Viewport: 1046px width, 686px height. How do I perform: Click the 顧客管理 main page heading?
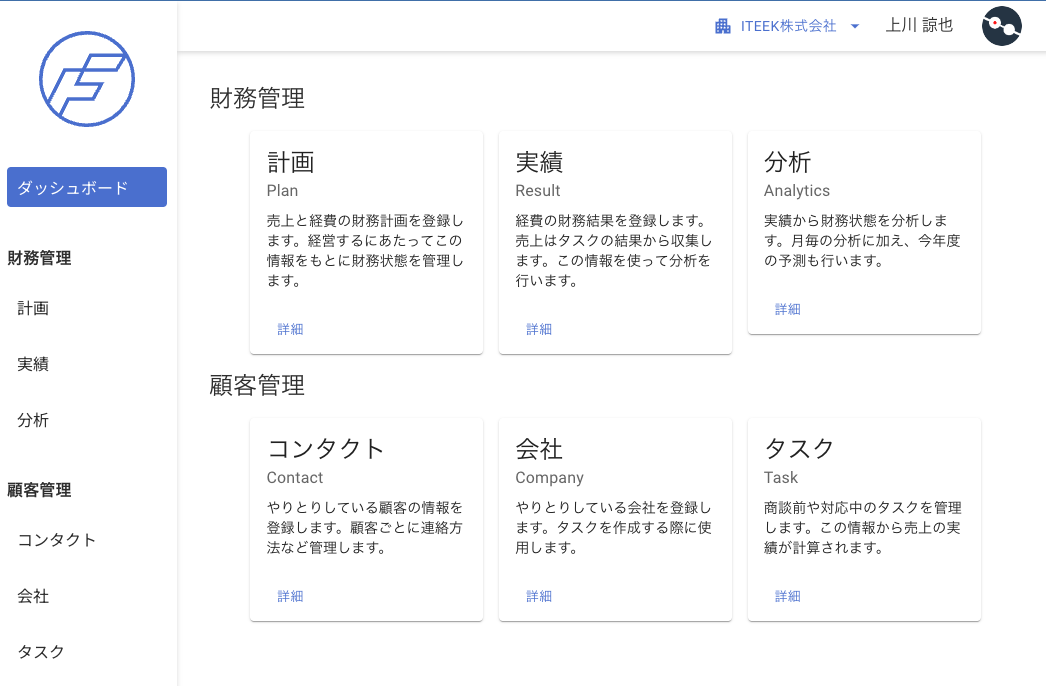pos(257,385)
